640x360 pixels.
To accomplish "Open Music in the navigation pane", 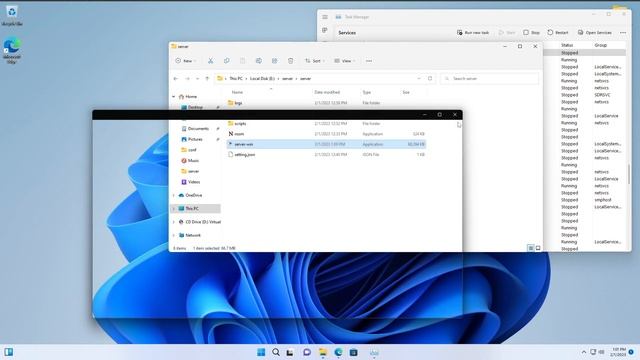I will pos(193,160).
